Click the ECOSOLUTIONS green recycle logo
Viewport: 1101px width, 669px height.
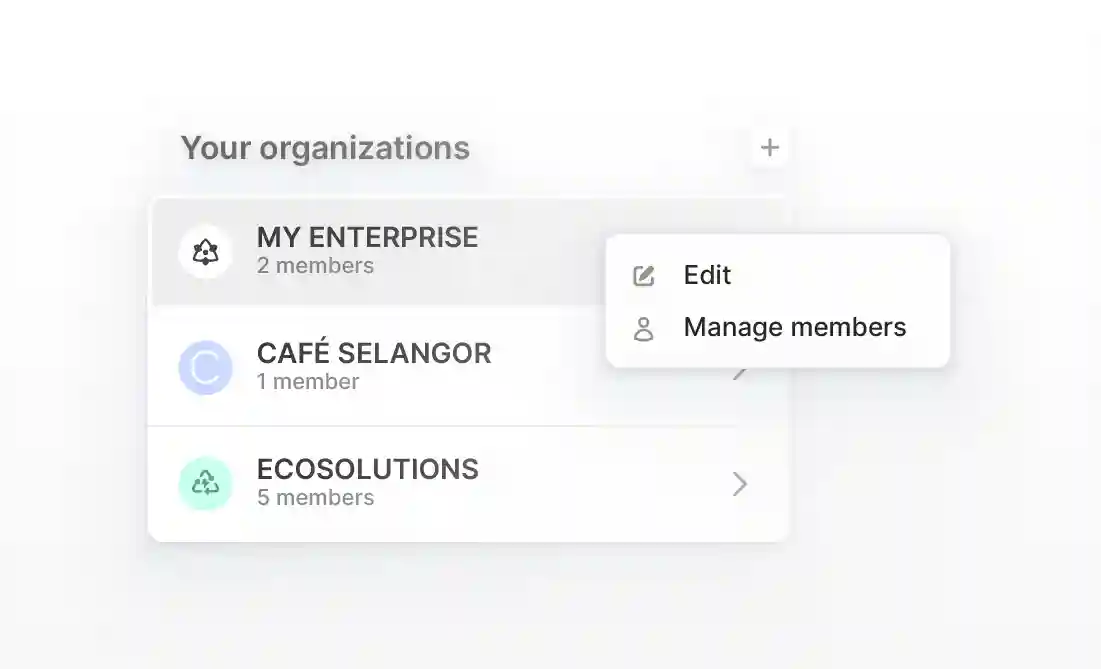point(205,484)
